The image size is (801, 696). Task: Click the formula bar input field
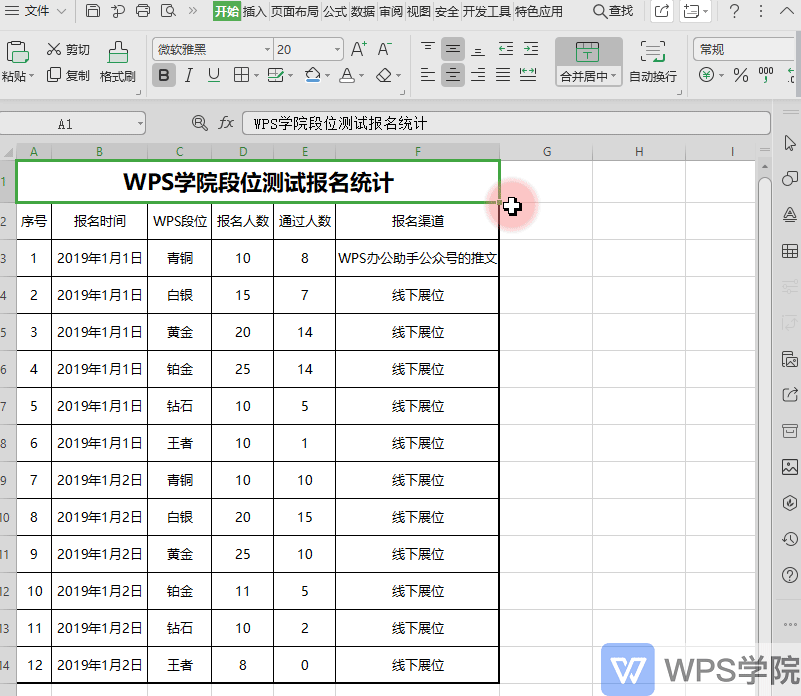[x=506, y=123]
